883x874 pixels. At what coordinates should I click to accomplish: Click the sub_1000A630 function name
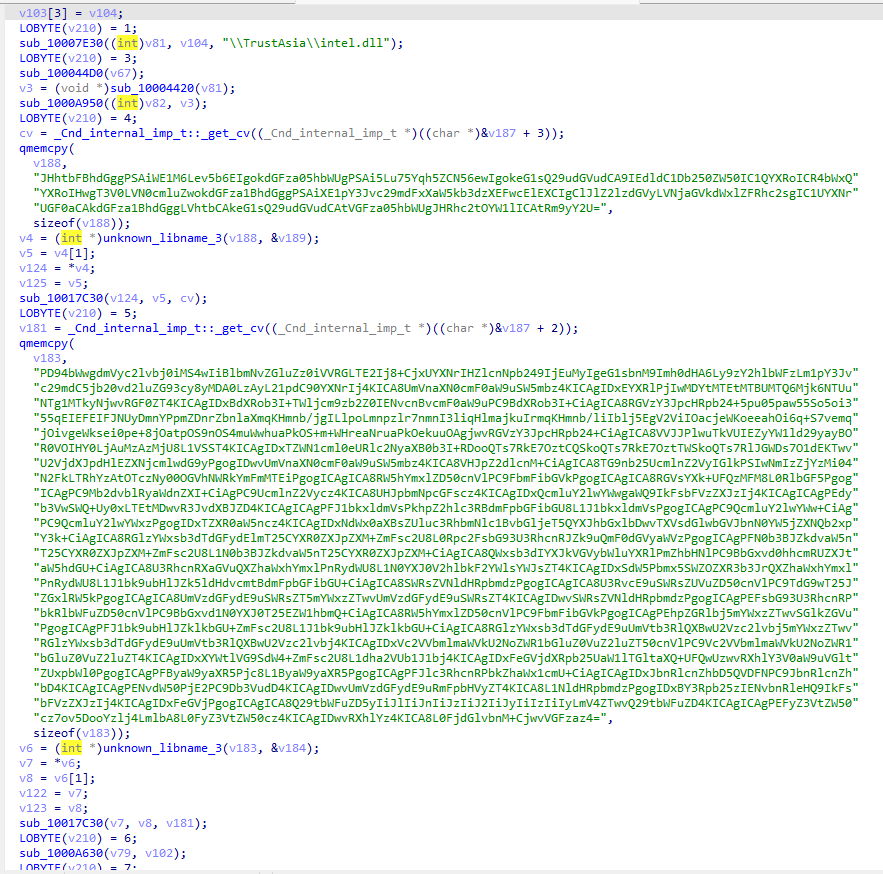click(x=61, y=854)
